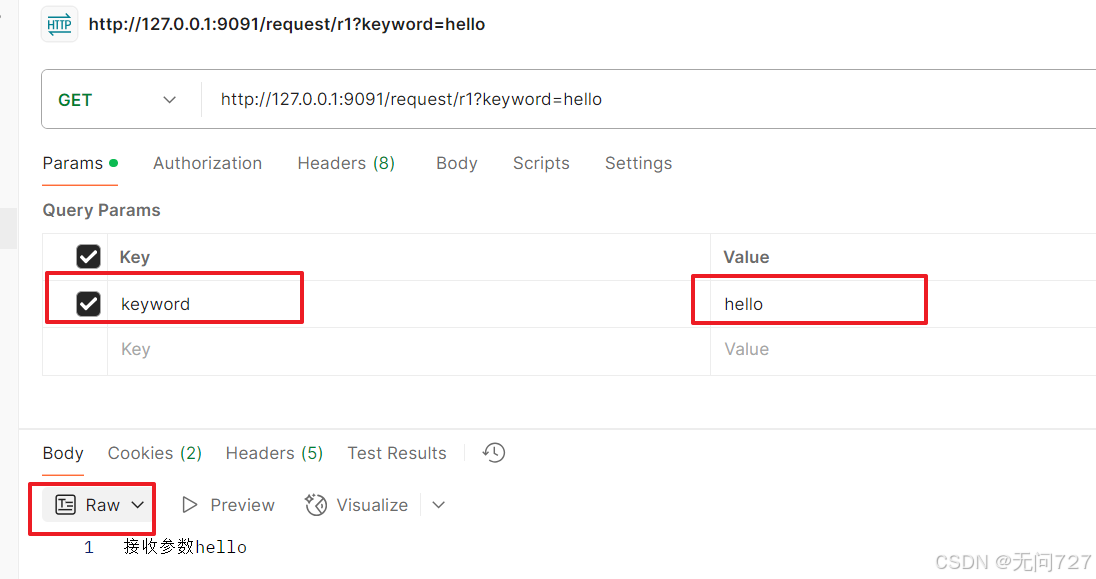Uncheck the keyword parameter checkbox
The image size is (1096, 579).
[x=89, y=303]
